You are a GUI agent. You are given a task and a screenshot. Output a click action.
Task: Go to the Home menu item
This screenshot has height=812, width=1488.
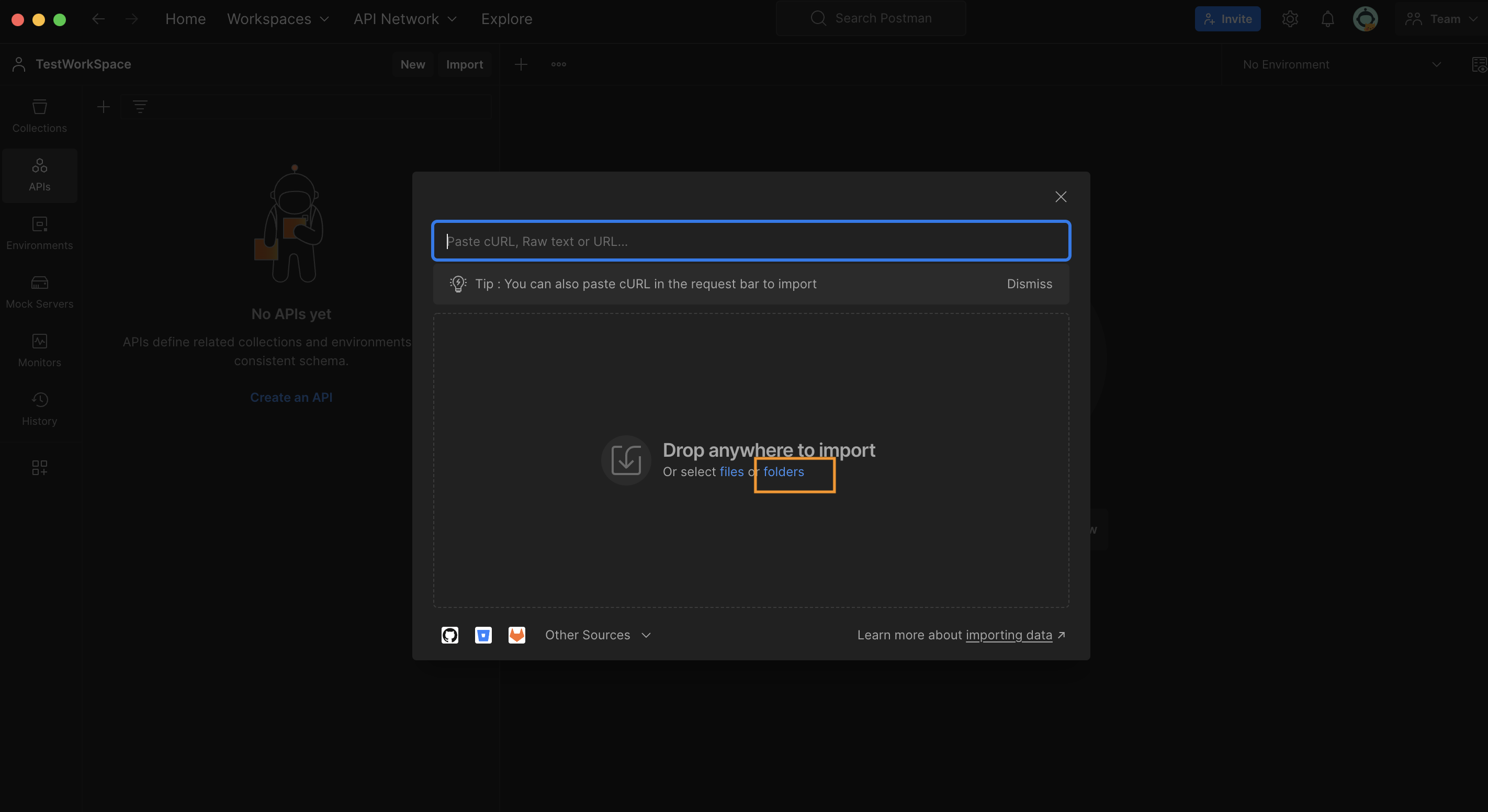click(x=185, y=19)
